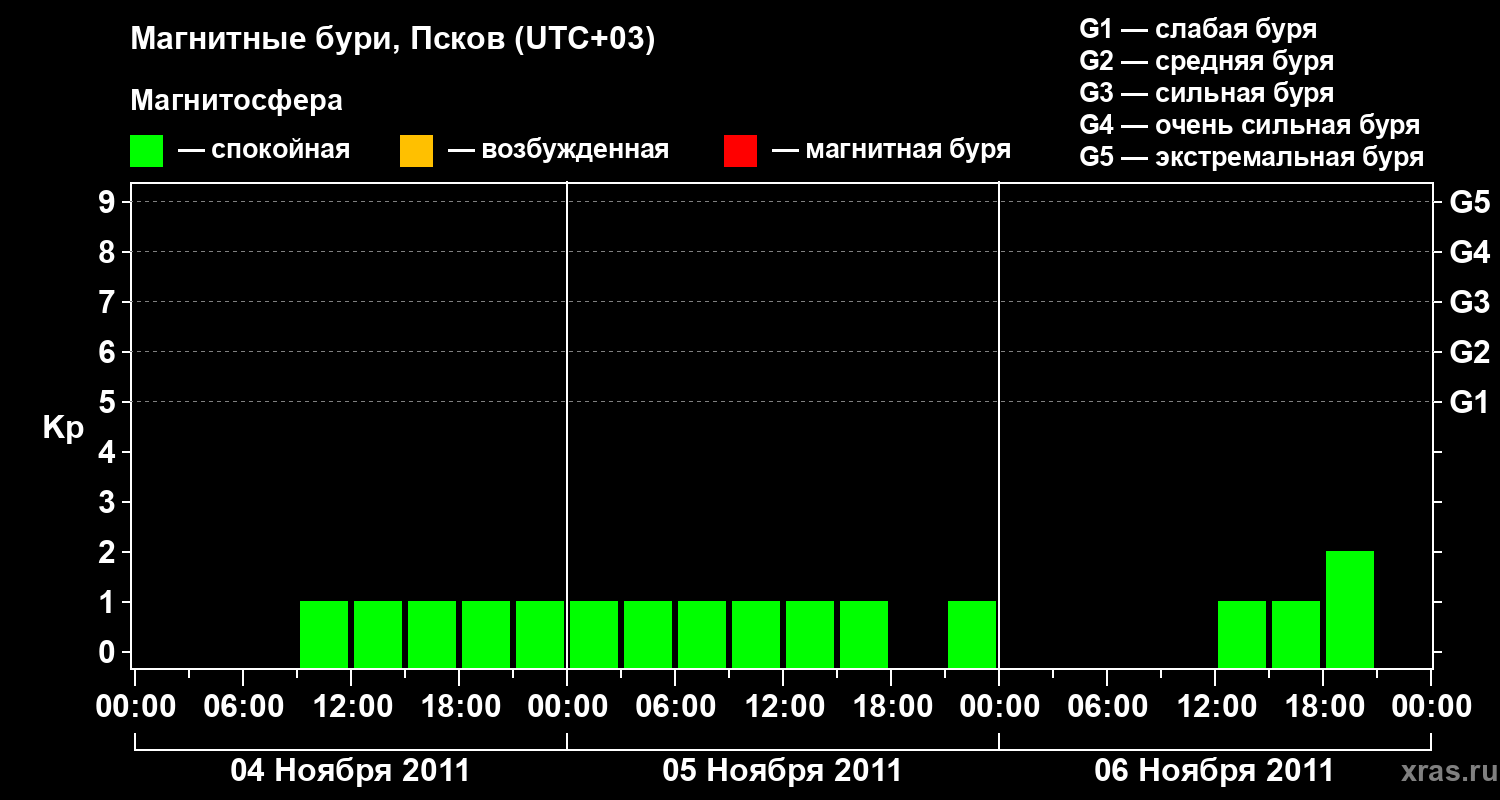The height and width of the screenshot is (800, 1500).
Task: Click the '12:00' time label under 06 Ноября
Action: (x=1215, y=707)
